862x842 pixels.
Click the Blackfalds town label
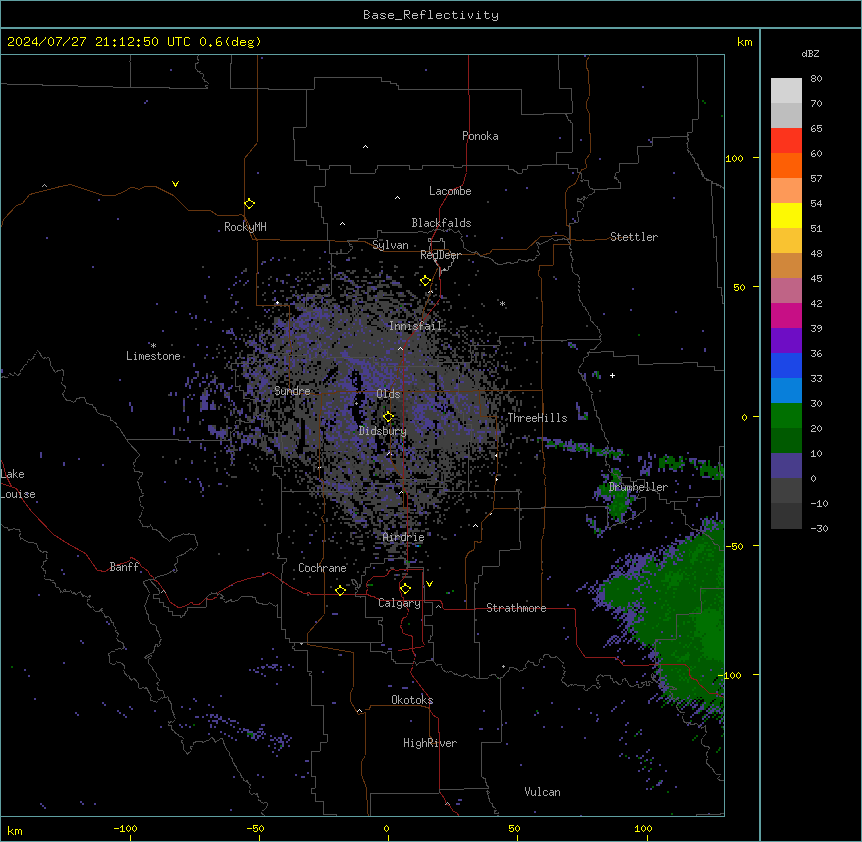pos(441,223)
